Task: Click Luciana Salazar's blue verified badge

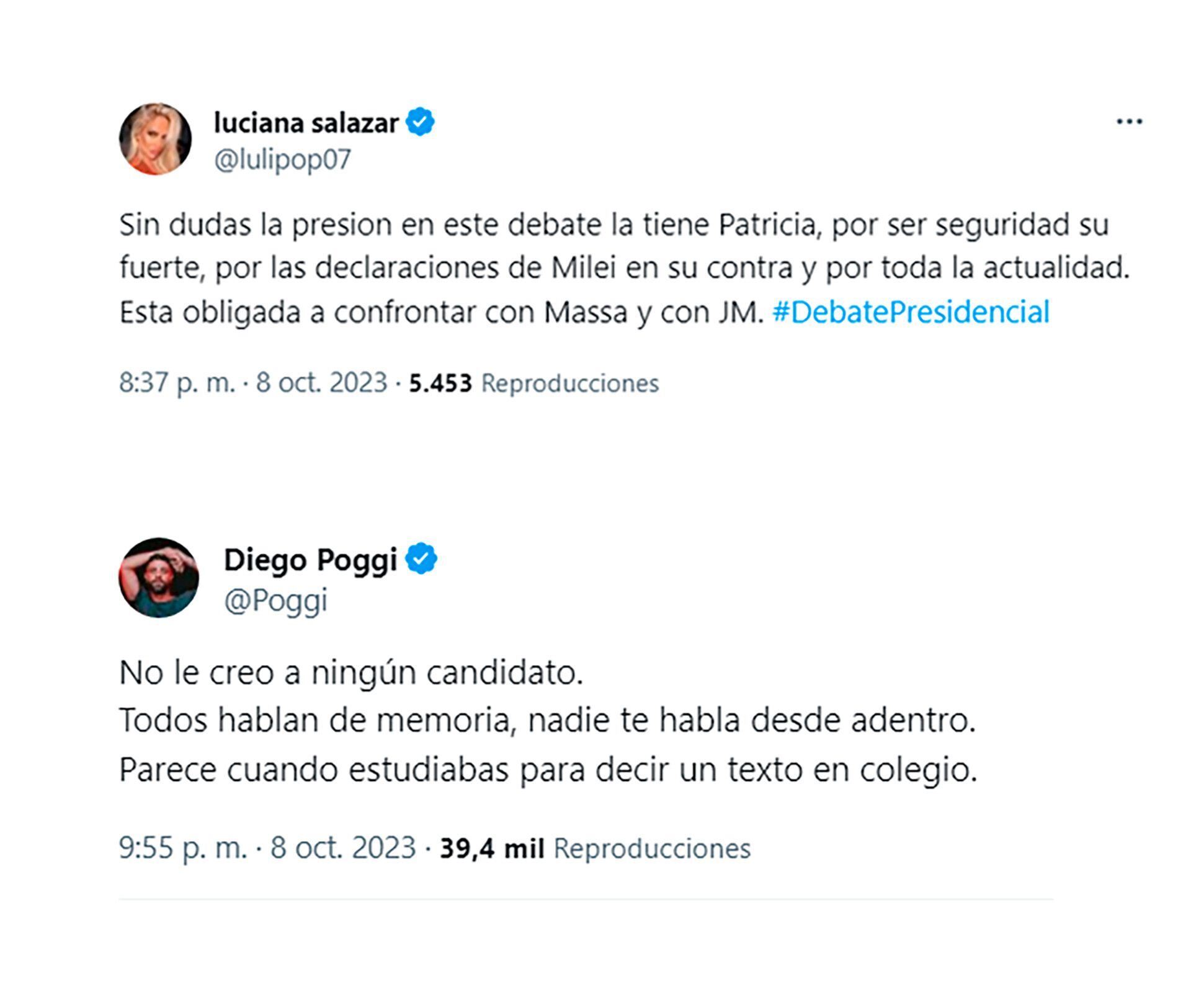Action: pos(420,122)
